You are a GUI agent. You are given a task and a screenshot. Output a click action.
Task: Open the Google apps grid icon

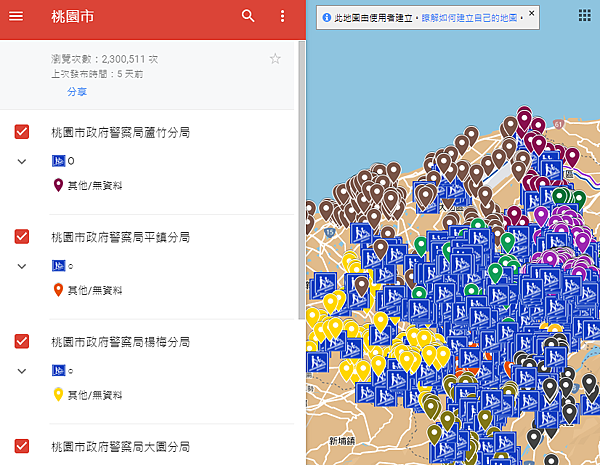(x=584, y=15)
